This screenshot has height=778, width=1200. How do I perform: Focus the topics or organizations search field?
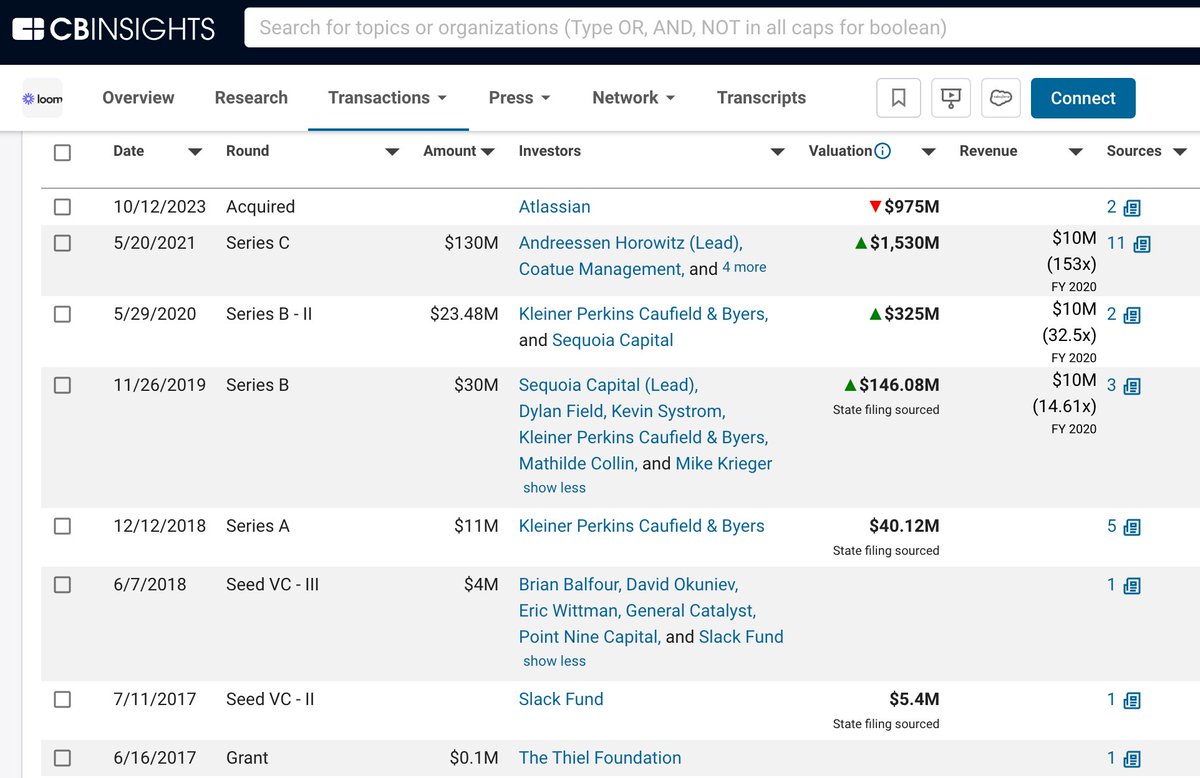point(721,28)
